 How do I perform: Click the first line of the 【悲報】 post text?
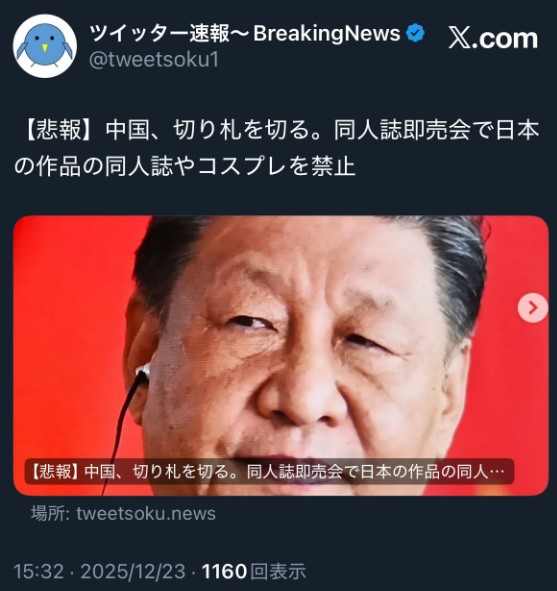(x=280, y=130)
